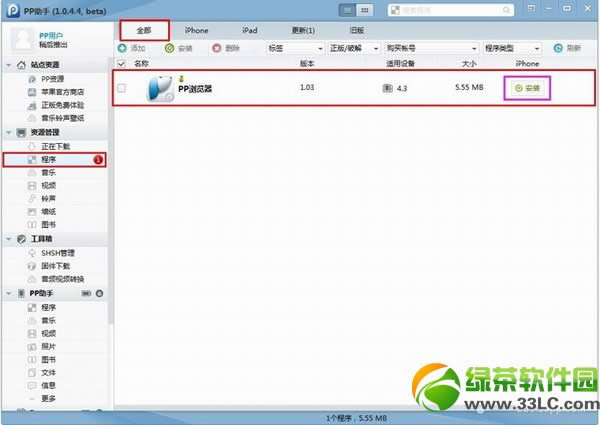Image resolution: width=600 pixels, height=425 pixels.
Task: Expand the 程序类型 dropdown
Action: [x=512, y=48]
